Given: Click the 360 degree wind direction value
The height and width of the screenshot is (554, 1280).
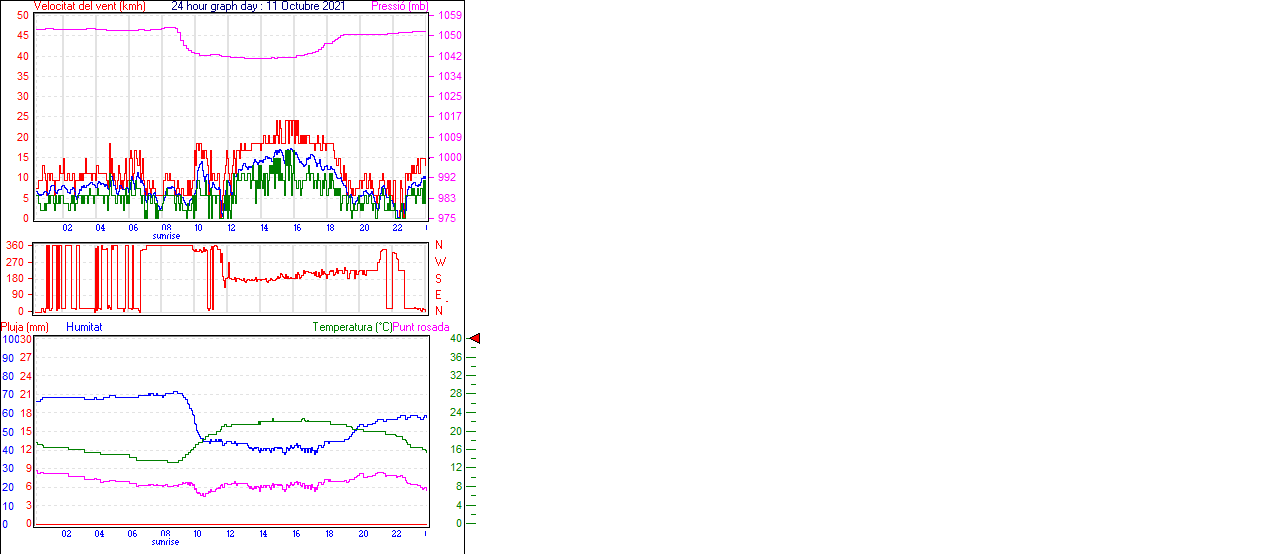Looking at the screenshot, I should 15,245.
